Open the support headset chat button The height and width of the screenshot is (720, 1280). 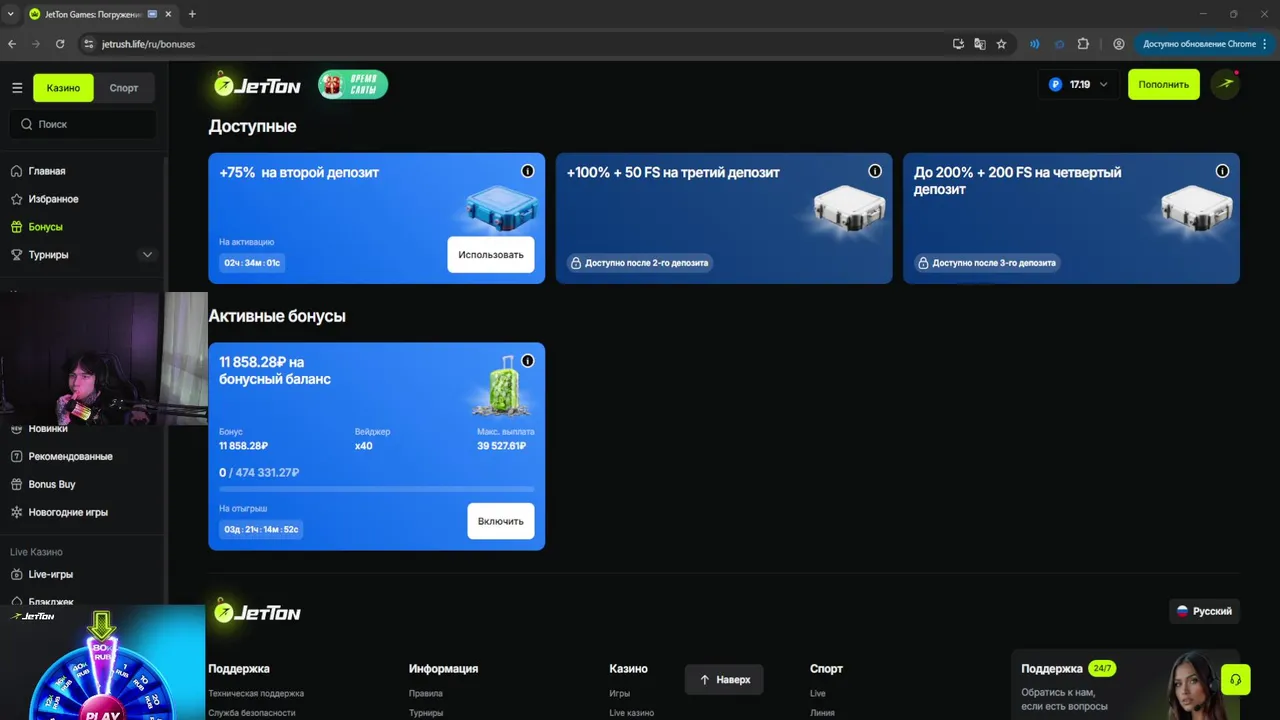tap(1236, 680)
